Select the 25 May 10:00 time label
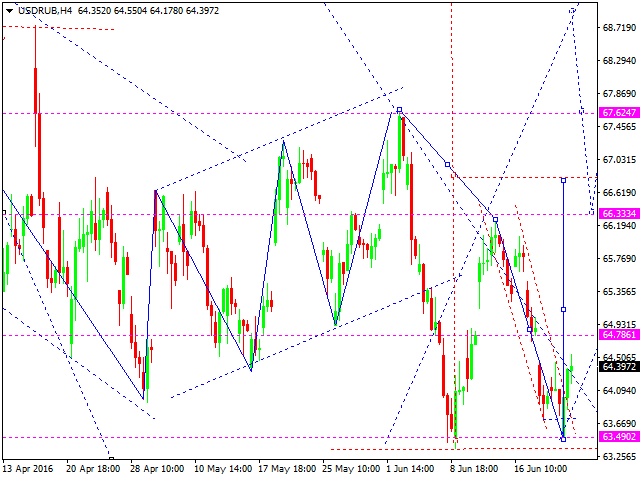This screenshot has width=640, height=480. point(351,469)
